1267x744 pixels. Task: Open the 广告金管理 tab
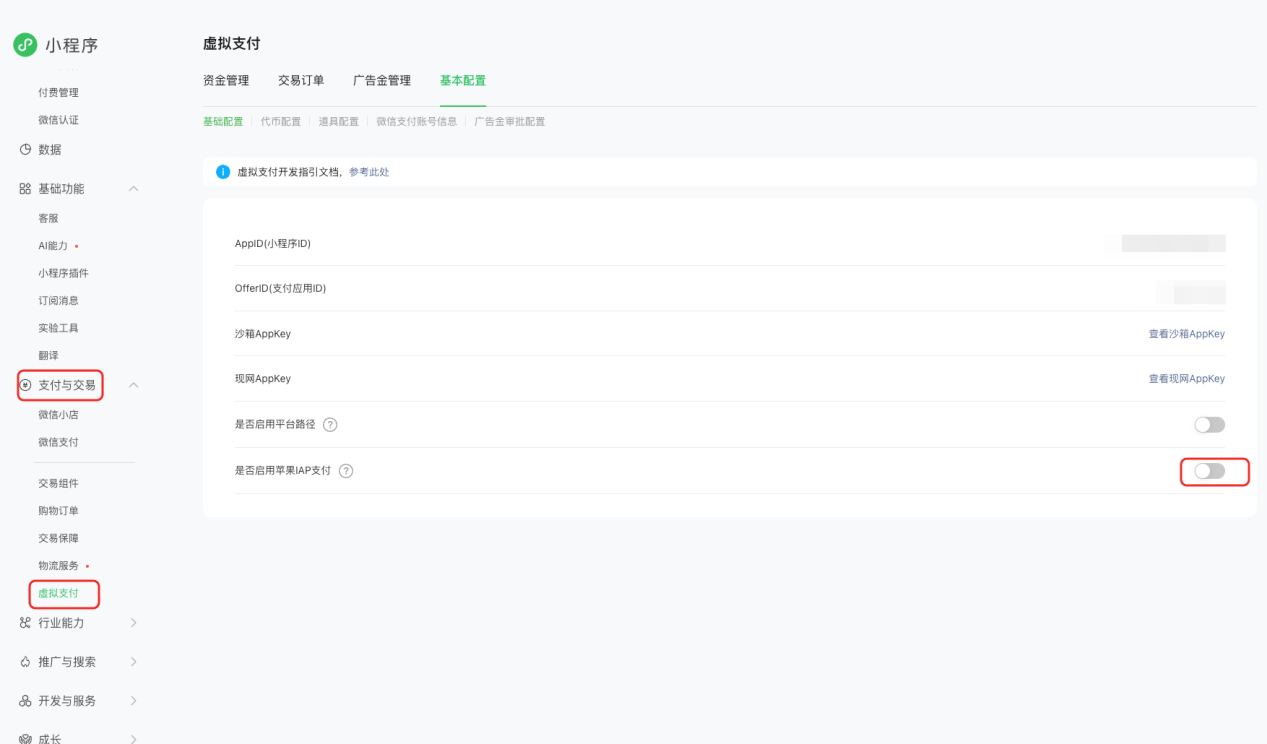(x=382, y=81)
